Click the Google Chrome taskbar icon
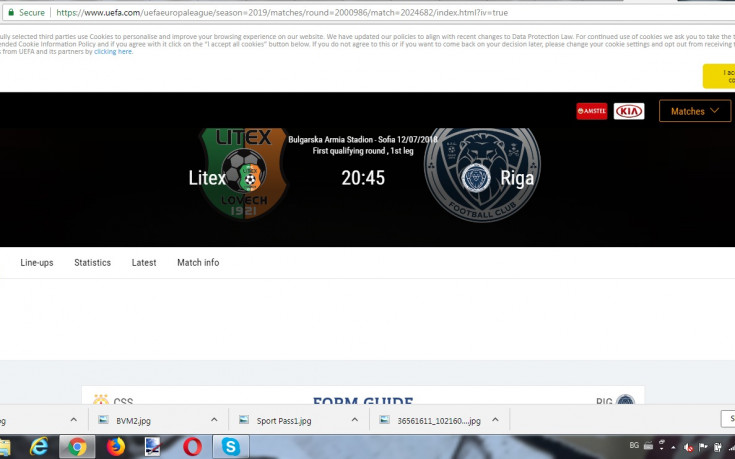Screen dimensions: 735x459 point(77,447)
